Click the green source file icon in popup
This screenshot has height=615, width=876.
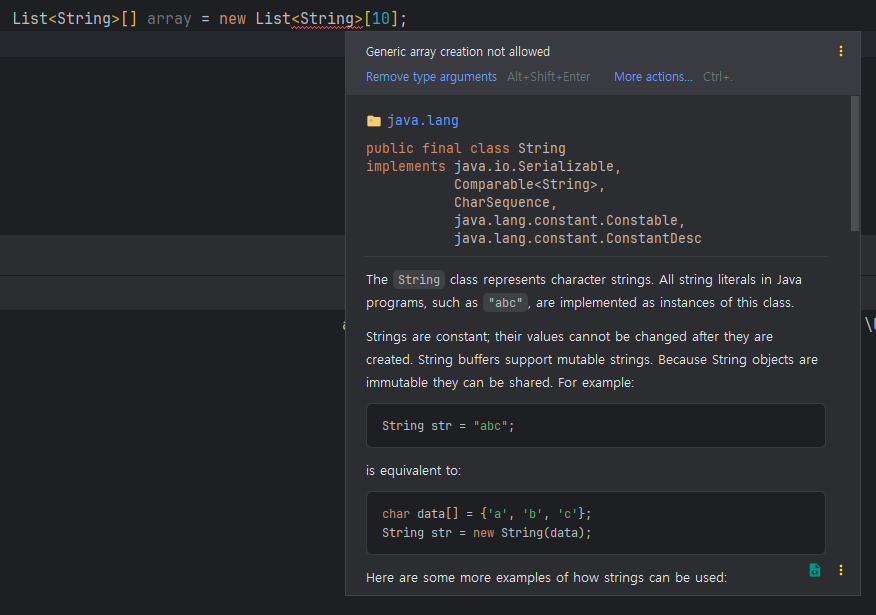[815, 570]
